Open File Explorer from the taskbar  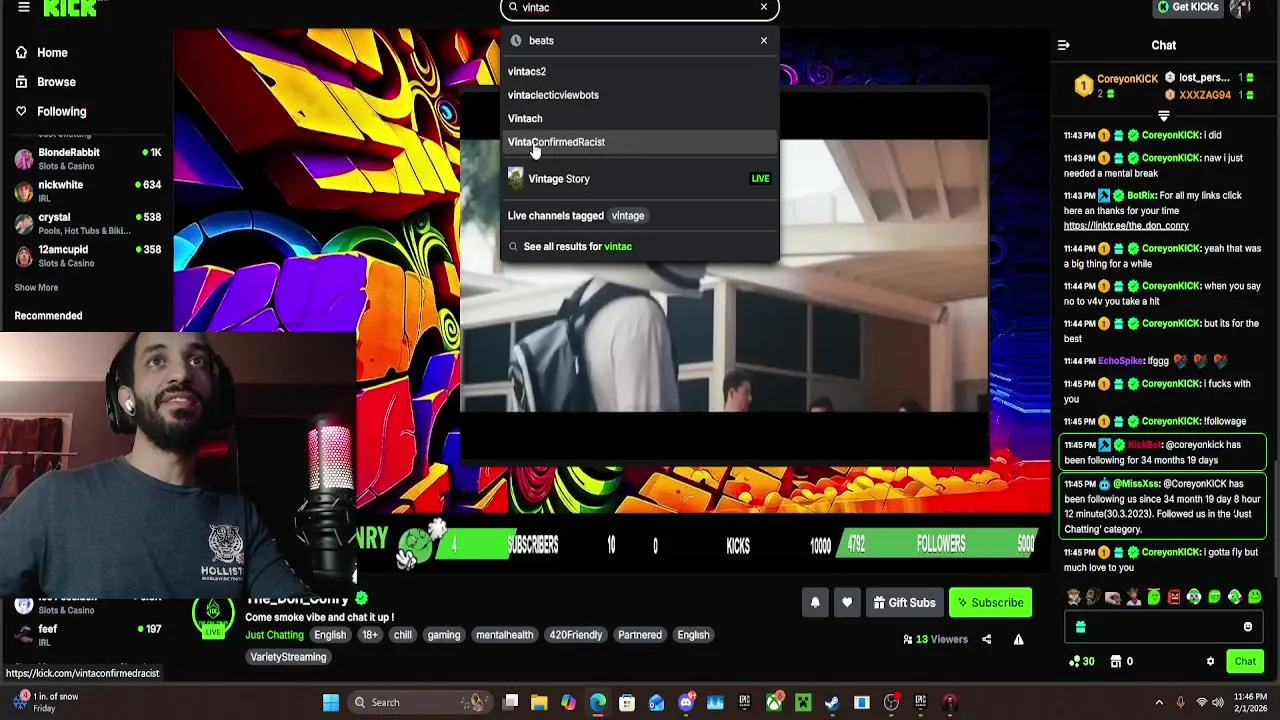(x=539, y=703)
